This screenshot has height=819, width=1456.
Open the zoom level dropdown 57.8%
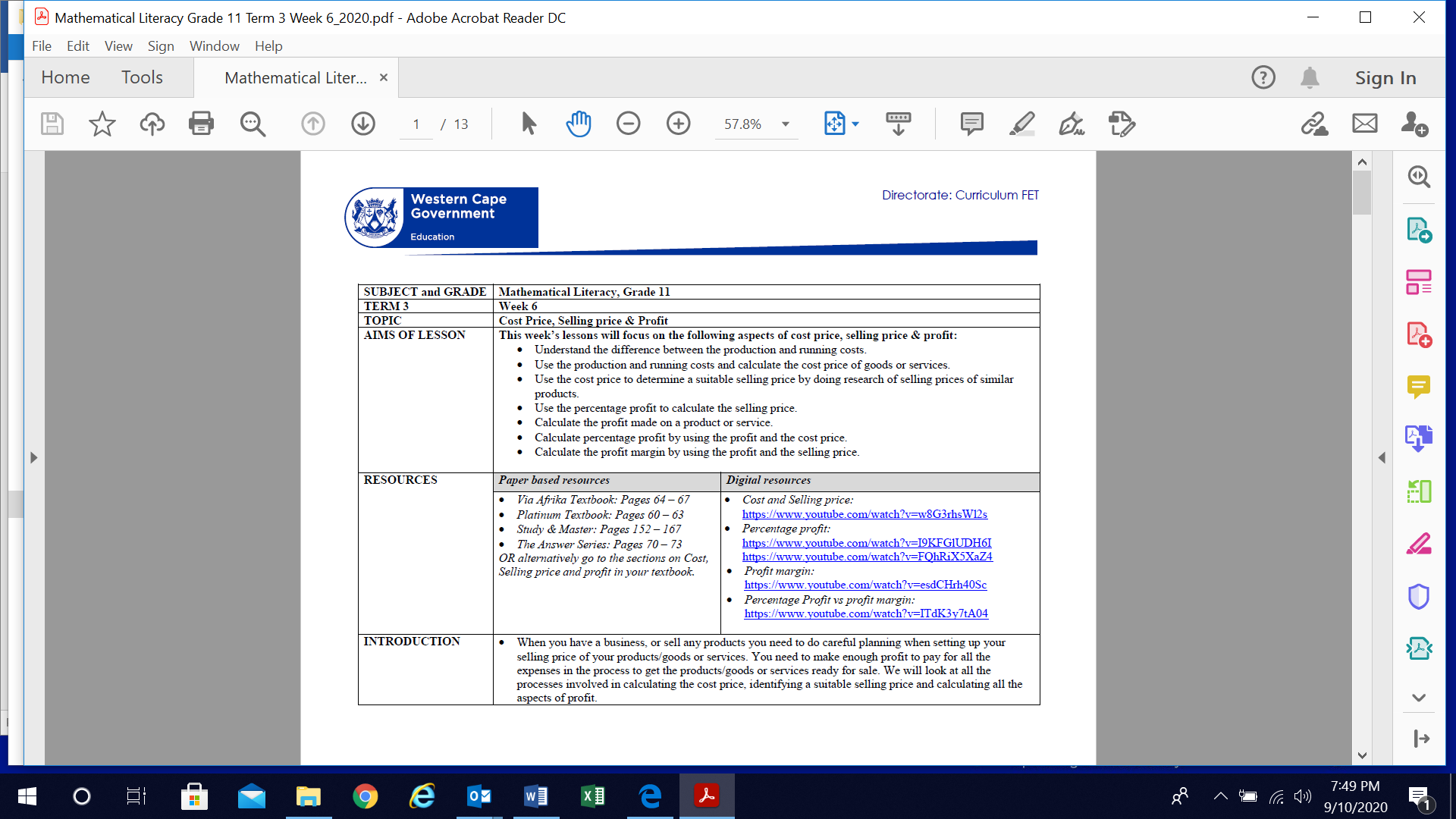click(x=786, y=124)
